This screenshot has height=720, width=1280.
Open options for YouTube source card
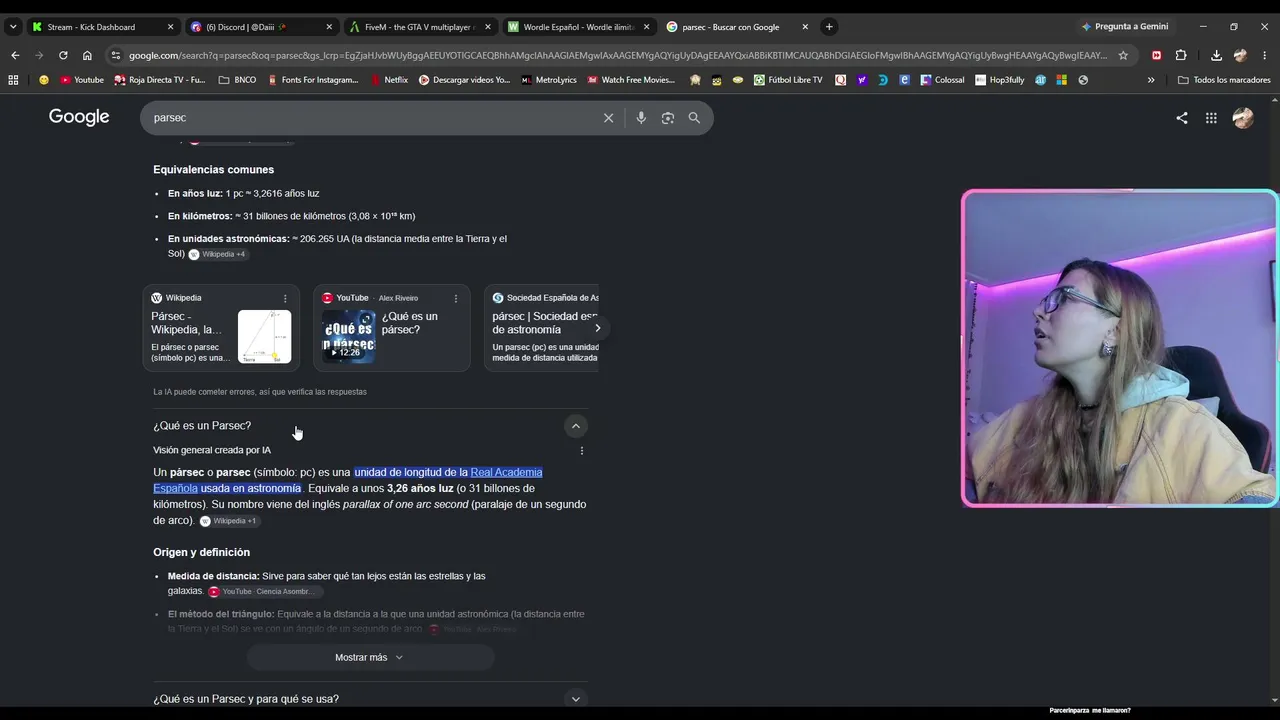[x=456, y=298]
